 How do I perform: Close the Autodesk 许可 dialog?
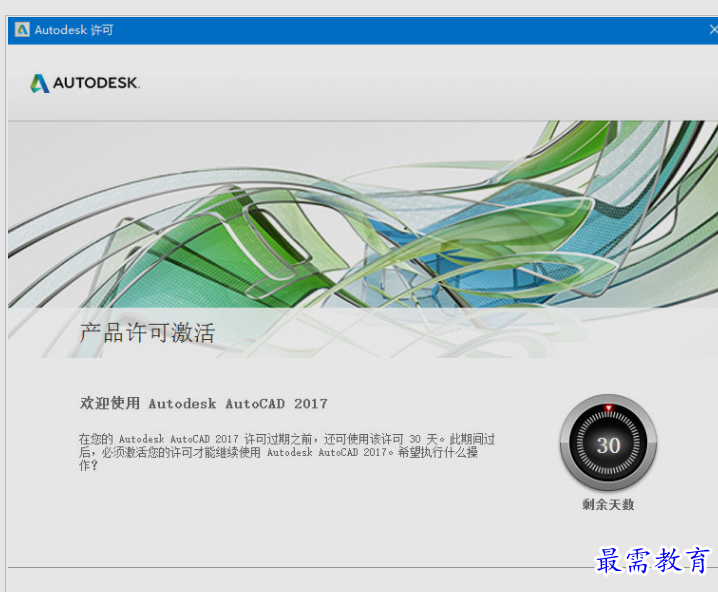tap(713, 30)
